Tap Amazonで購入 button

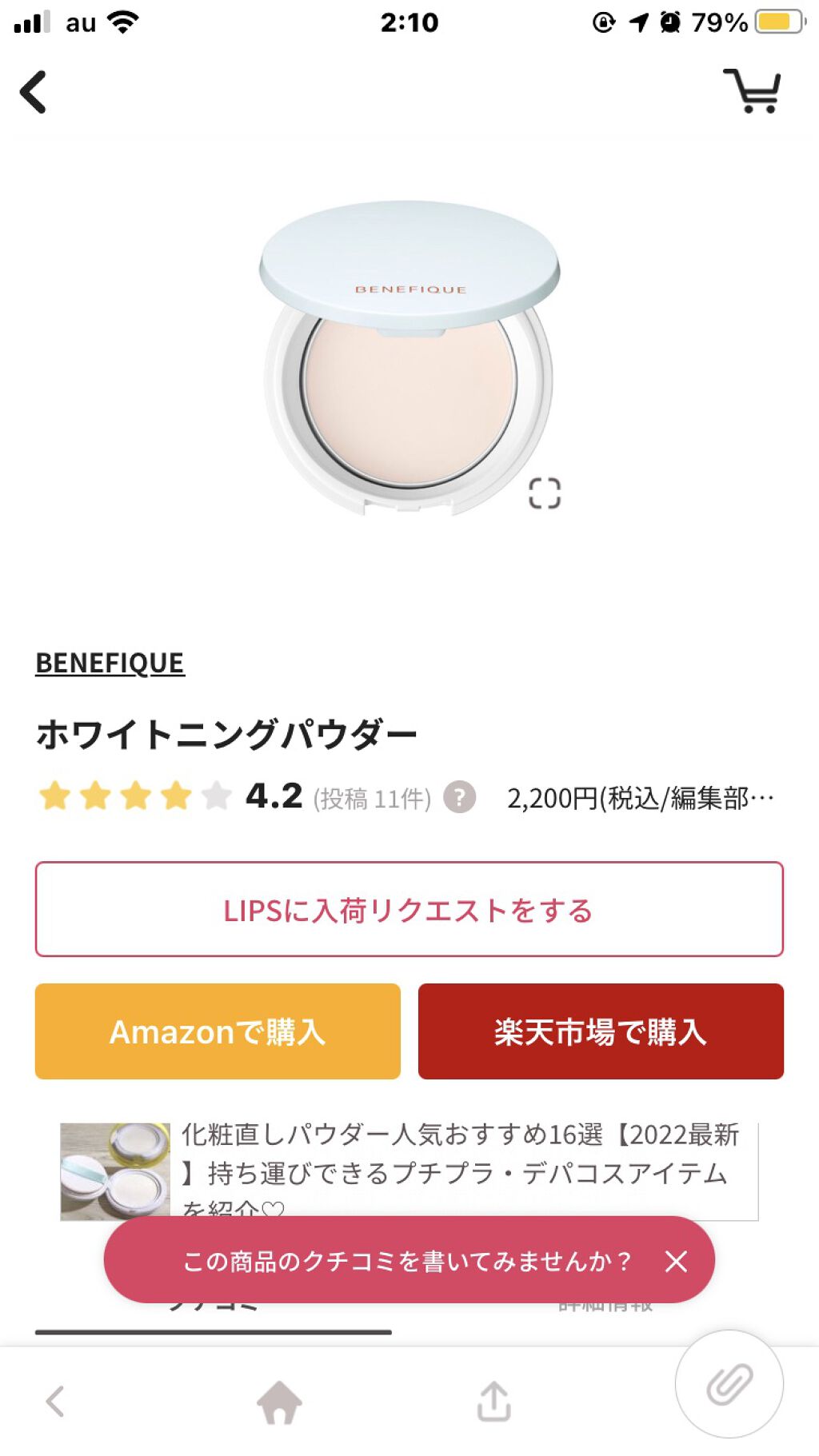(218, 1031)
